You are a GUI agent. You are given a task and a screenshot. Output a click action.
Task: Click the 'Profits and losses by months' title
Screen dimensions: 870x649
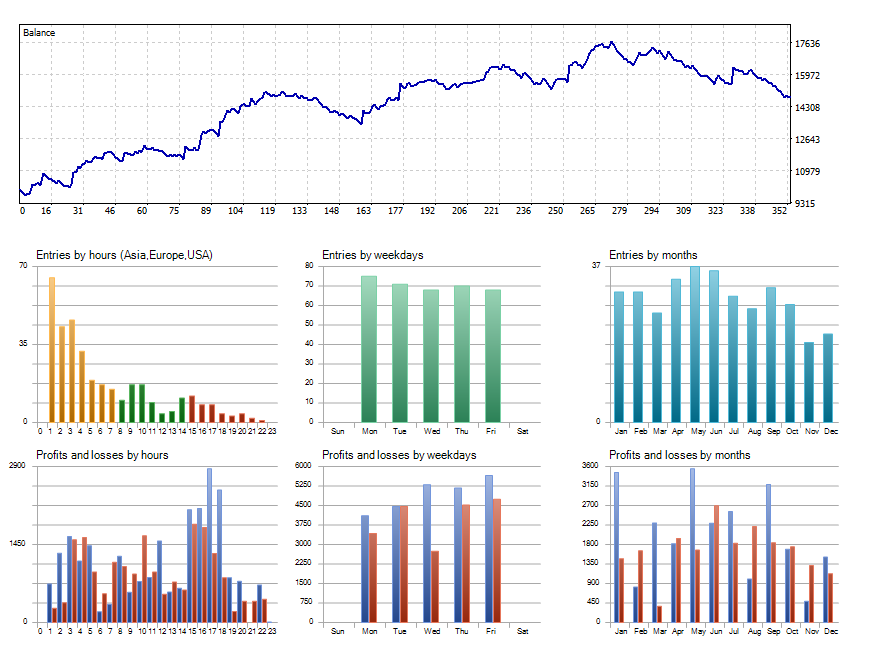680,455
